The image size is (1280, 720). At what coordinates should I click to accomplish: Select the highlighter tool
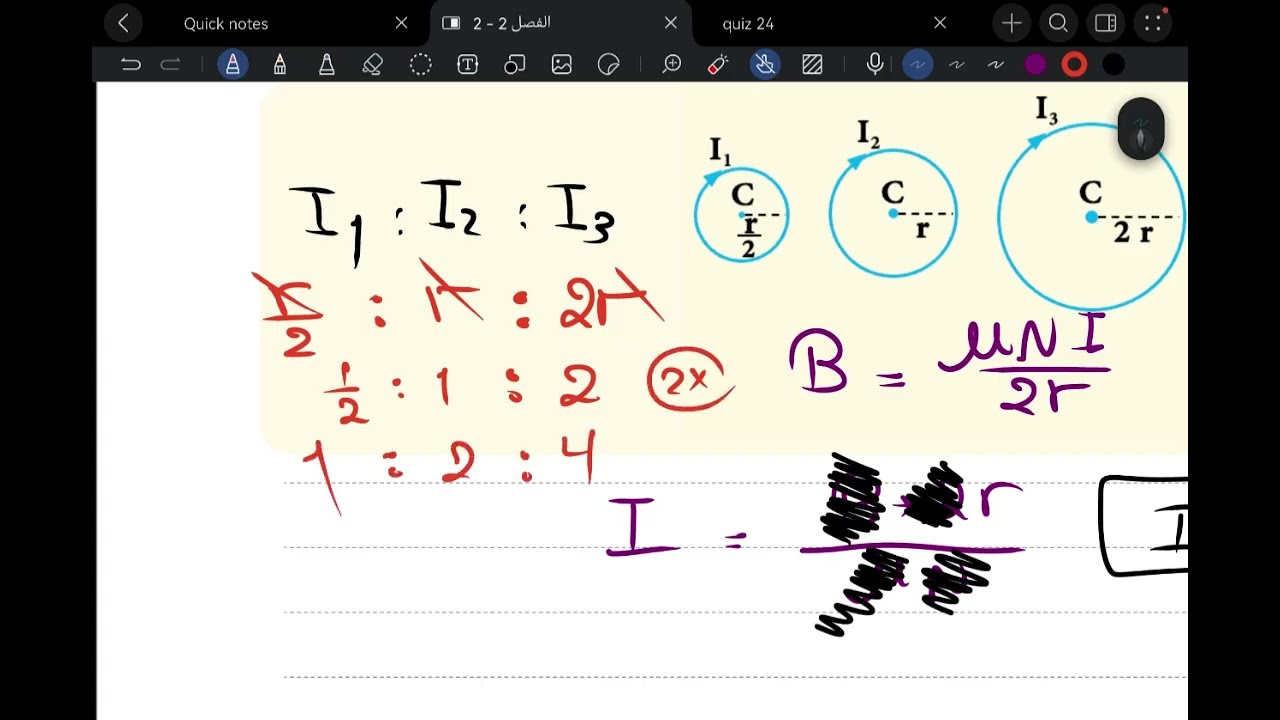(326, 65)
